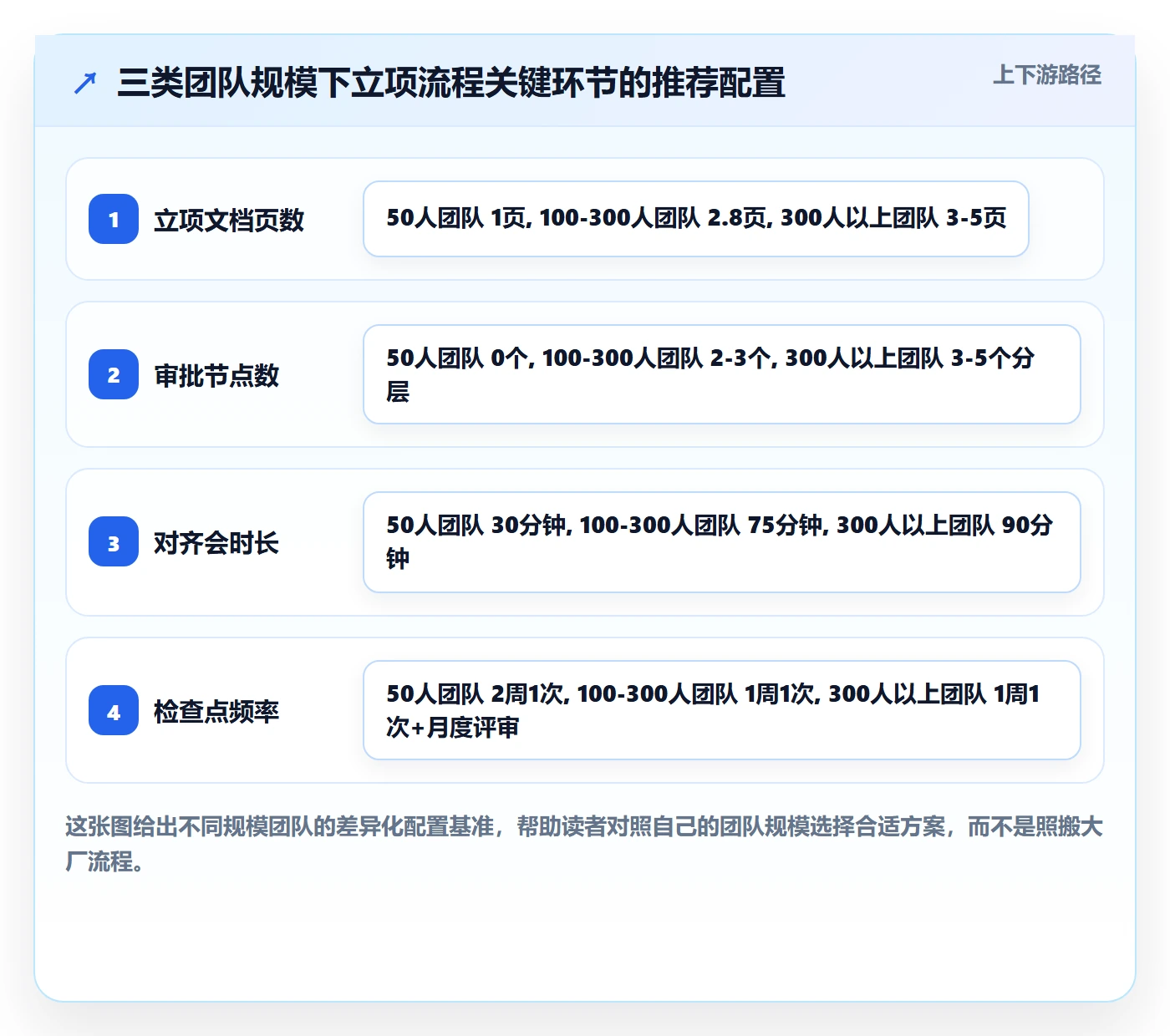Click the value box starting 50人团队 1页
The image size is (1170, 1036).
[x=696, y=219]
